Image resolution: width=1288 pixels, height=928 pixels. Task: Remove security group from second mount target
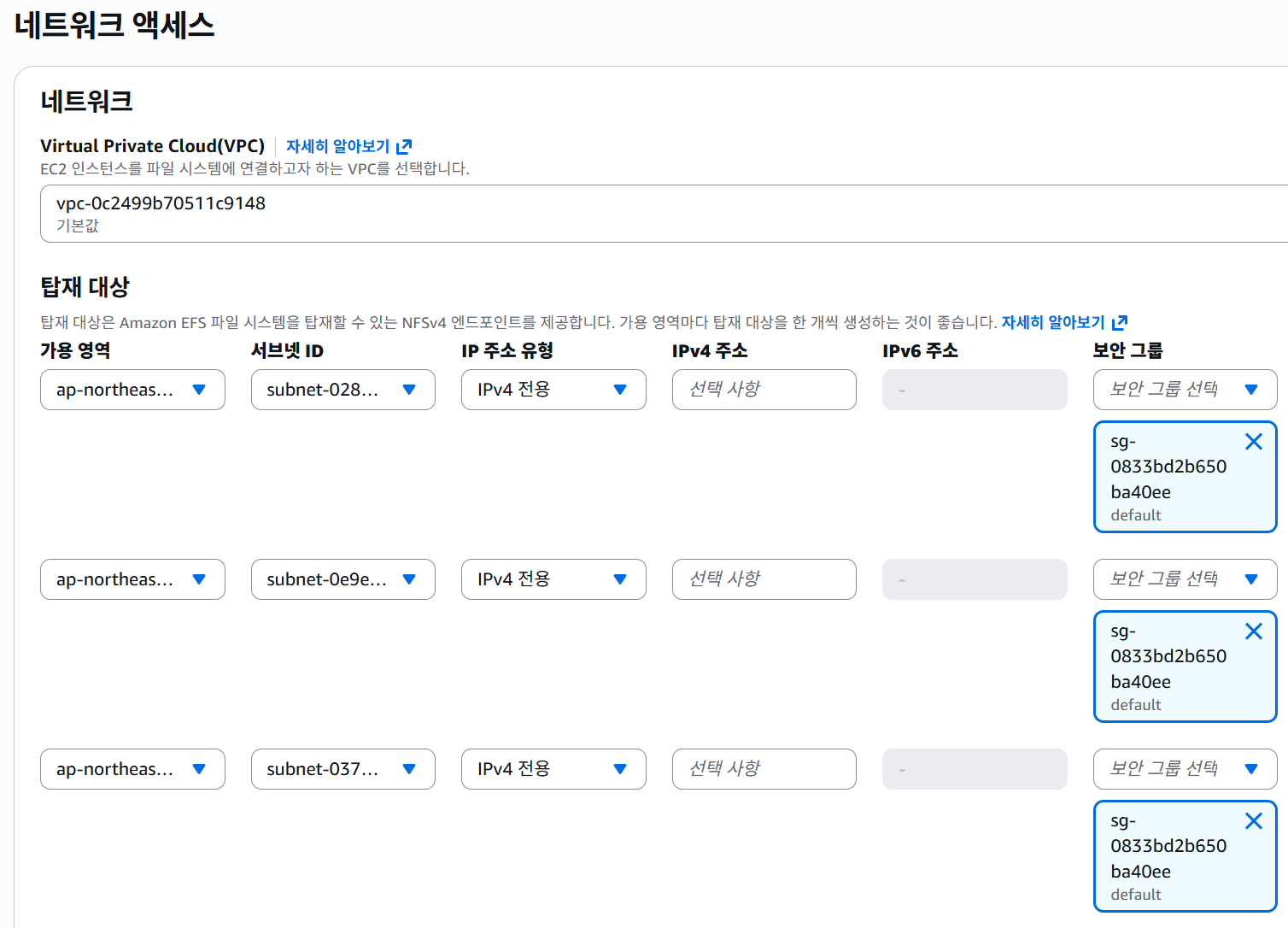(1253, 631)
